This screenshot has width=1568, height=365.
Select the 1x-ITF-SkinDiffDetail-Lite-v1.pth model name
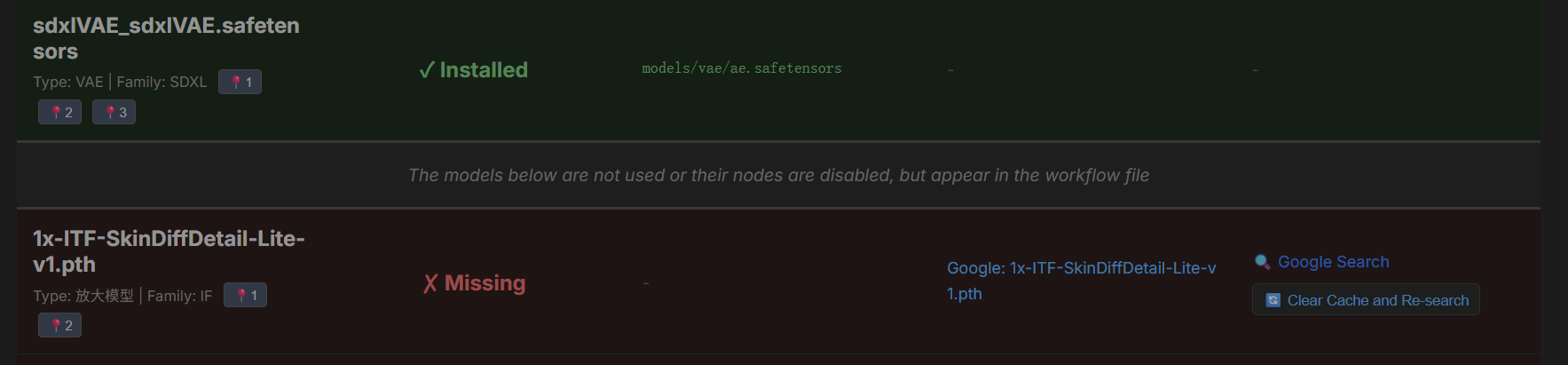[x=169, y=251]
